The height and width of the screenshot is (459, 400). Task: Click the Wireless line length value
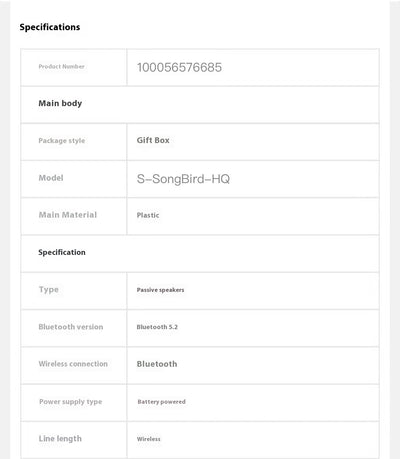point(149,439)
